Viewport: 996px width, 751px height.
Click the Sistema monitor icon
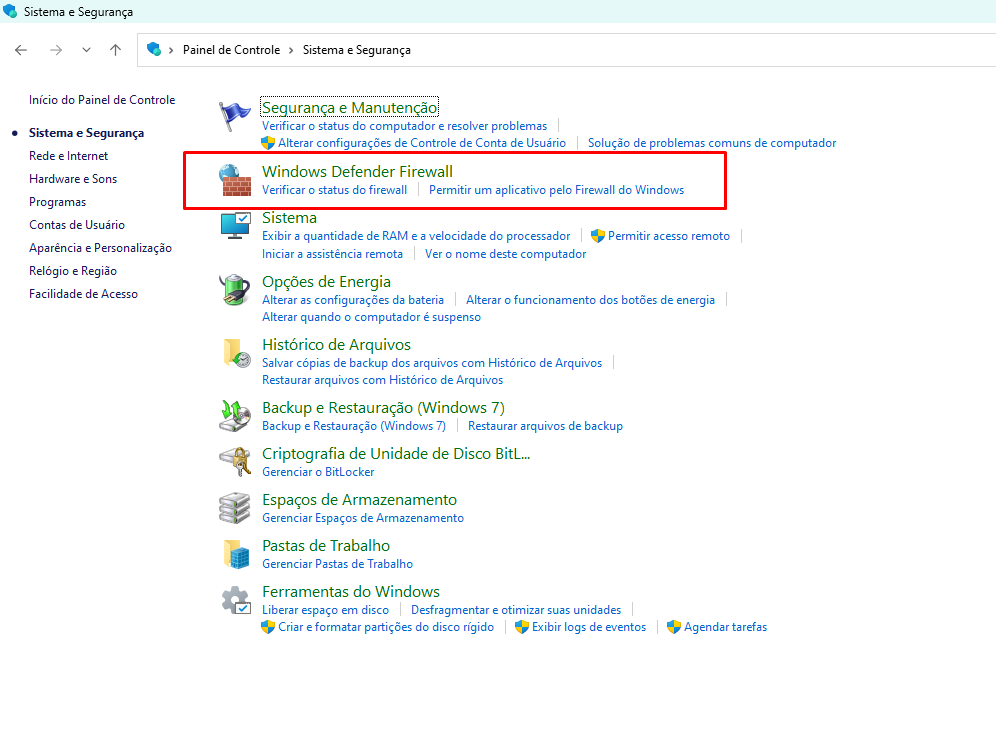[236, 226]
